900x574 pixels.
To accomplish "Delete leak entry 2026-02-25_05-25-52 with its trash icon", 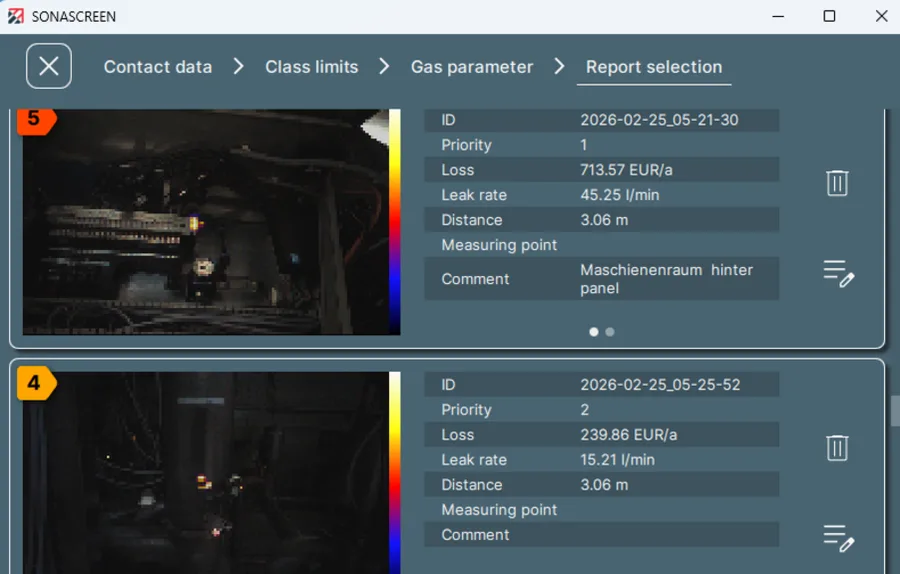I will [837, 447].
